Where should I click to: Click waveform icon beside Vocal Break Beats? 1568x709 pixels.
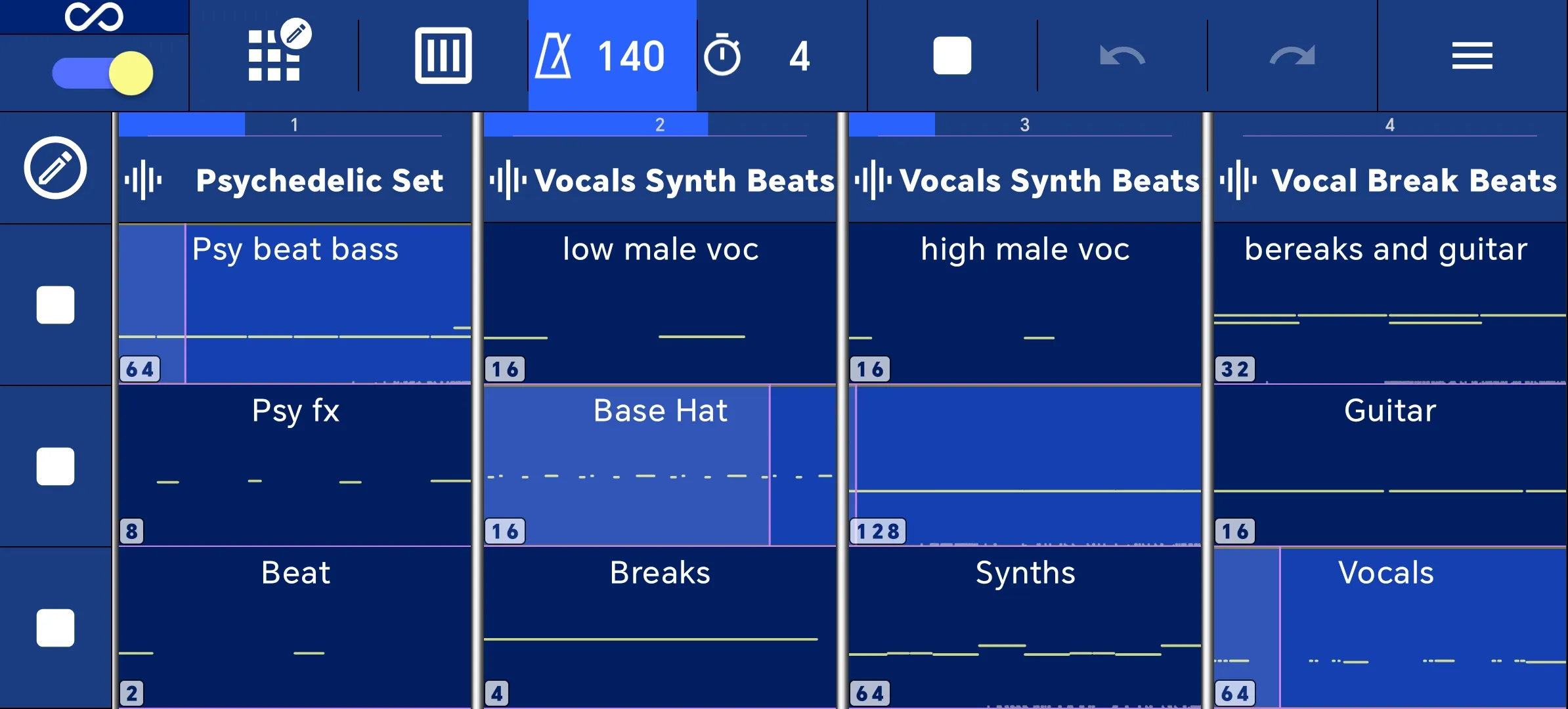click(1238, 180)
